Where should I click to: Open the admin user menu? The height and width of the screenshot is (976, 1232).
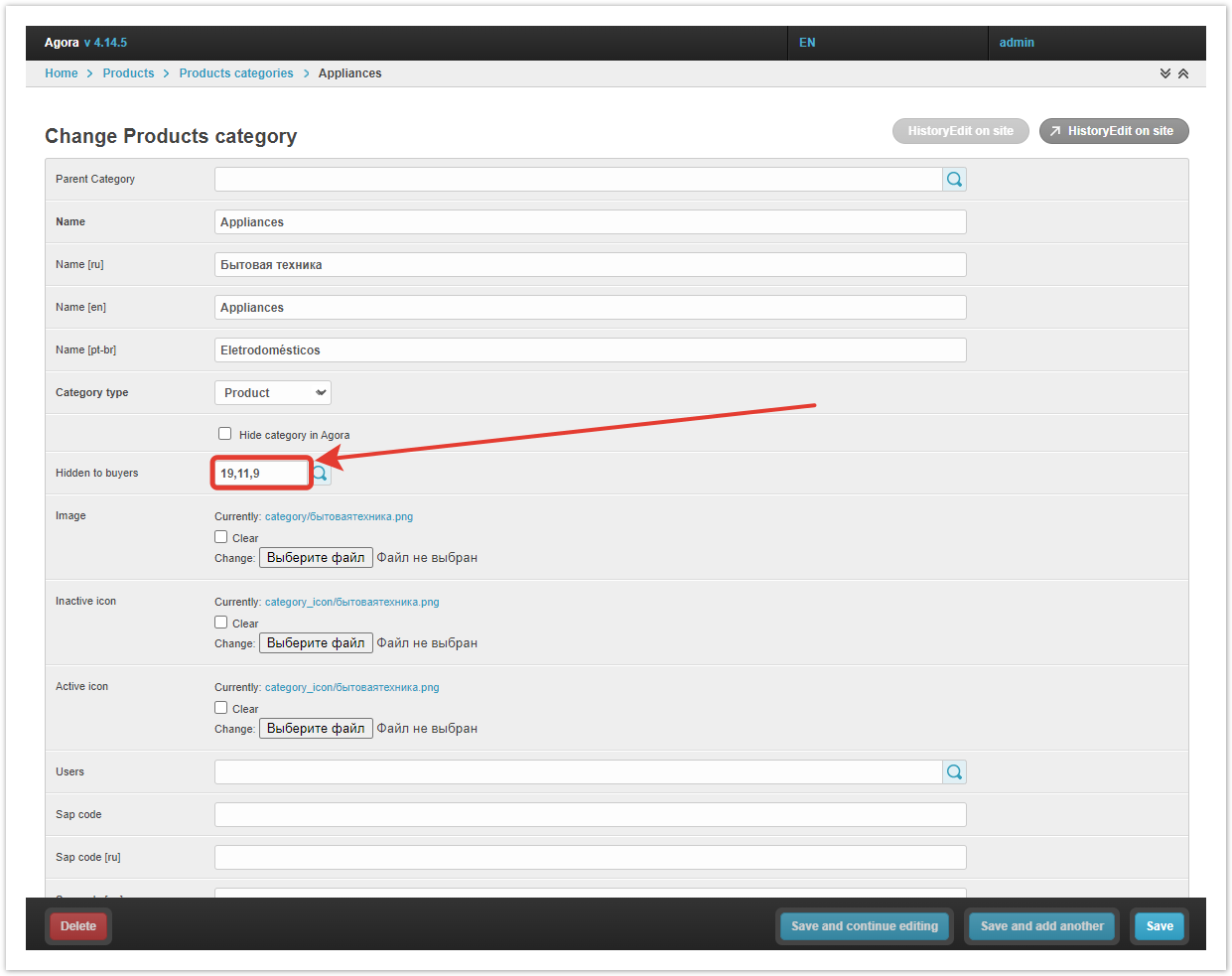(1017, 43)
